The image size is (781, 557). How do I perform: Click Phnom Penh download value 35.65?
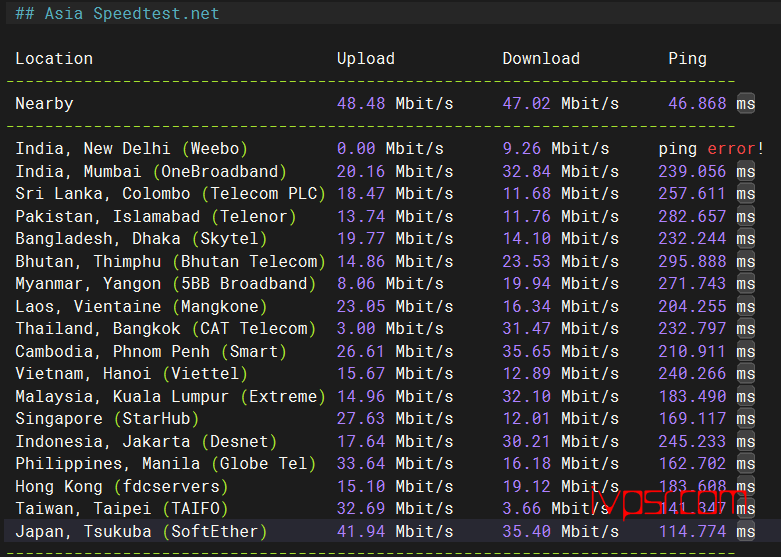[526, 352]
